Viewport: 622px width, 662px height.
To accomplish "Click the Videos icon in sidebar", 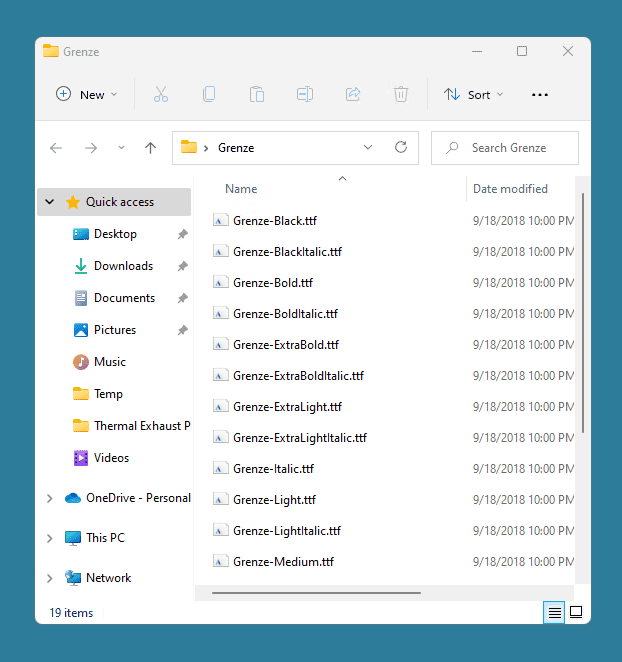I will [81, 458].
